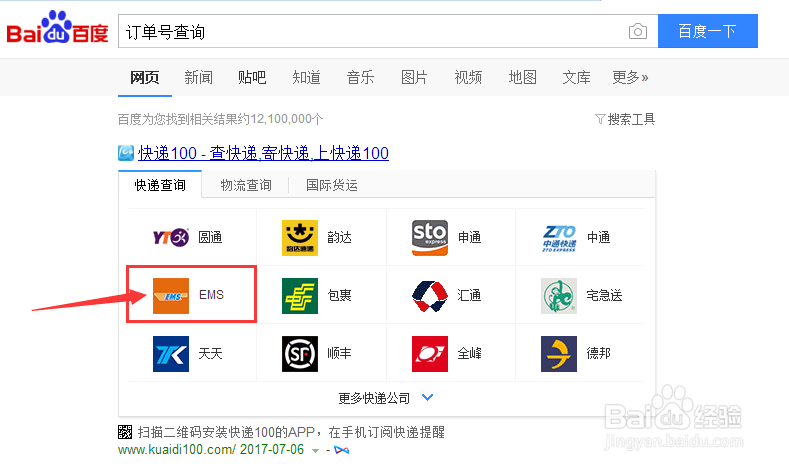Click the sto 申通 courier logo
Viewport: 789px width, 469px height.
pyautogui.click(x=430, y=238)
